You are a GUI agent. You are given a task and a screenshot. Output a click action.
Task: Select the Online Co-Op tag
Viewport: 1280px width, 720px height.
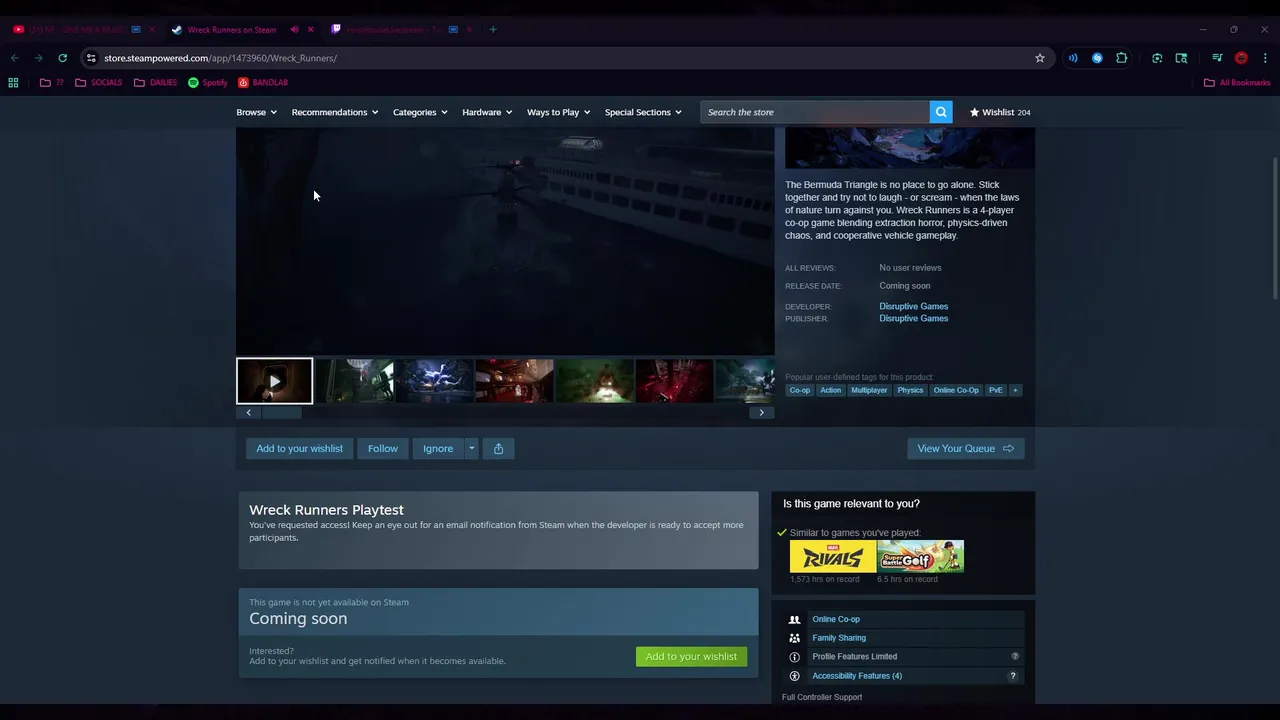pos(956,390)
